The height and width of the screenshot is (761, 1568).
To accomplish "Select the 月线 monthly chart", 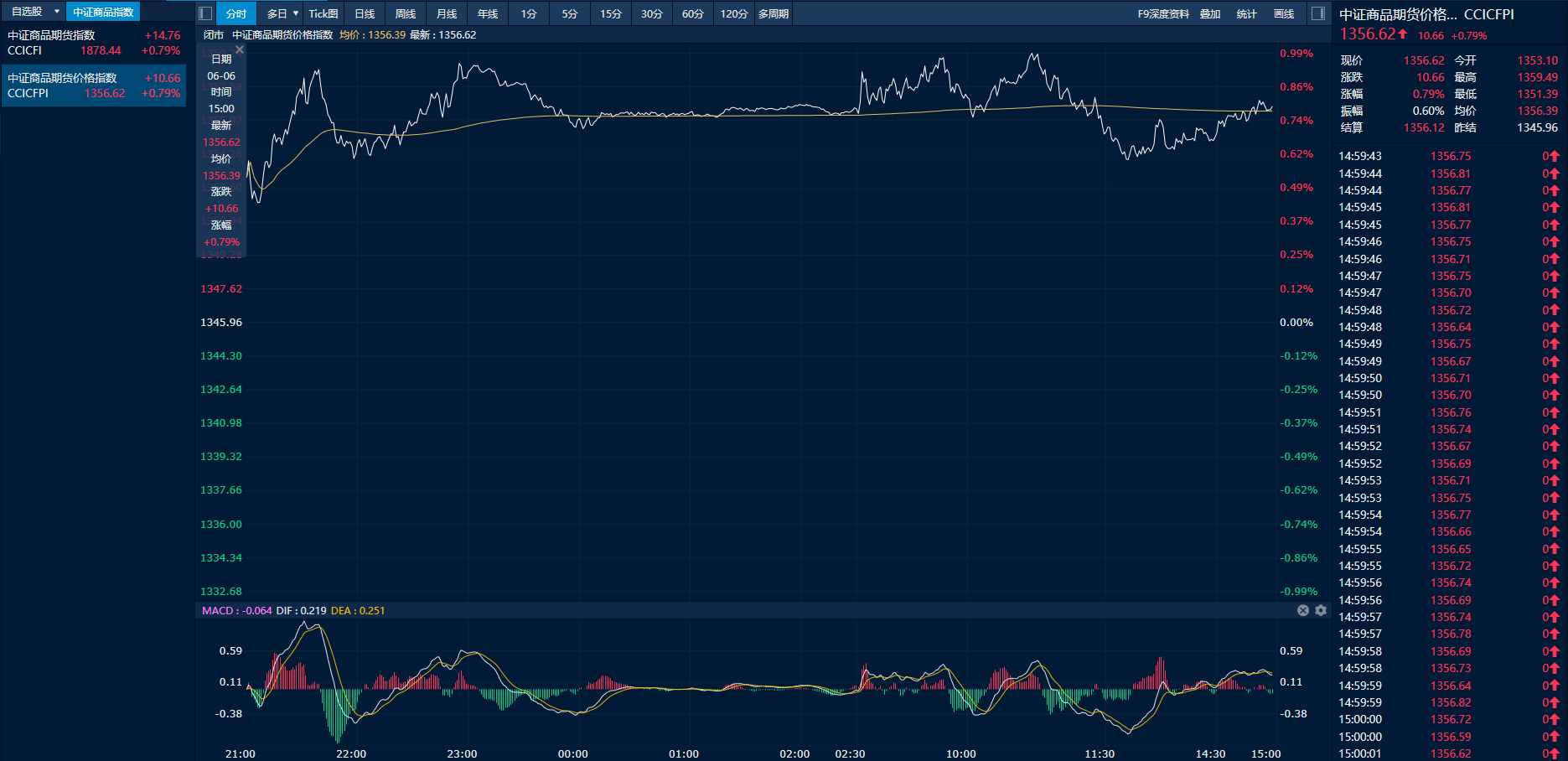I will [447, 13].
